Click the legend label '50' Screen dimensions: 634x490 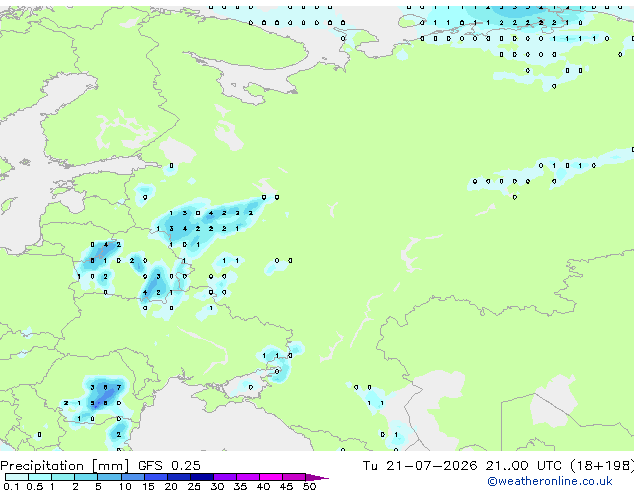coord(309,486)
